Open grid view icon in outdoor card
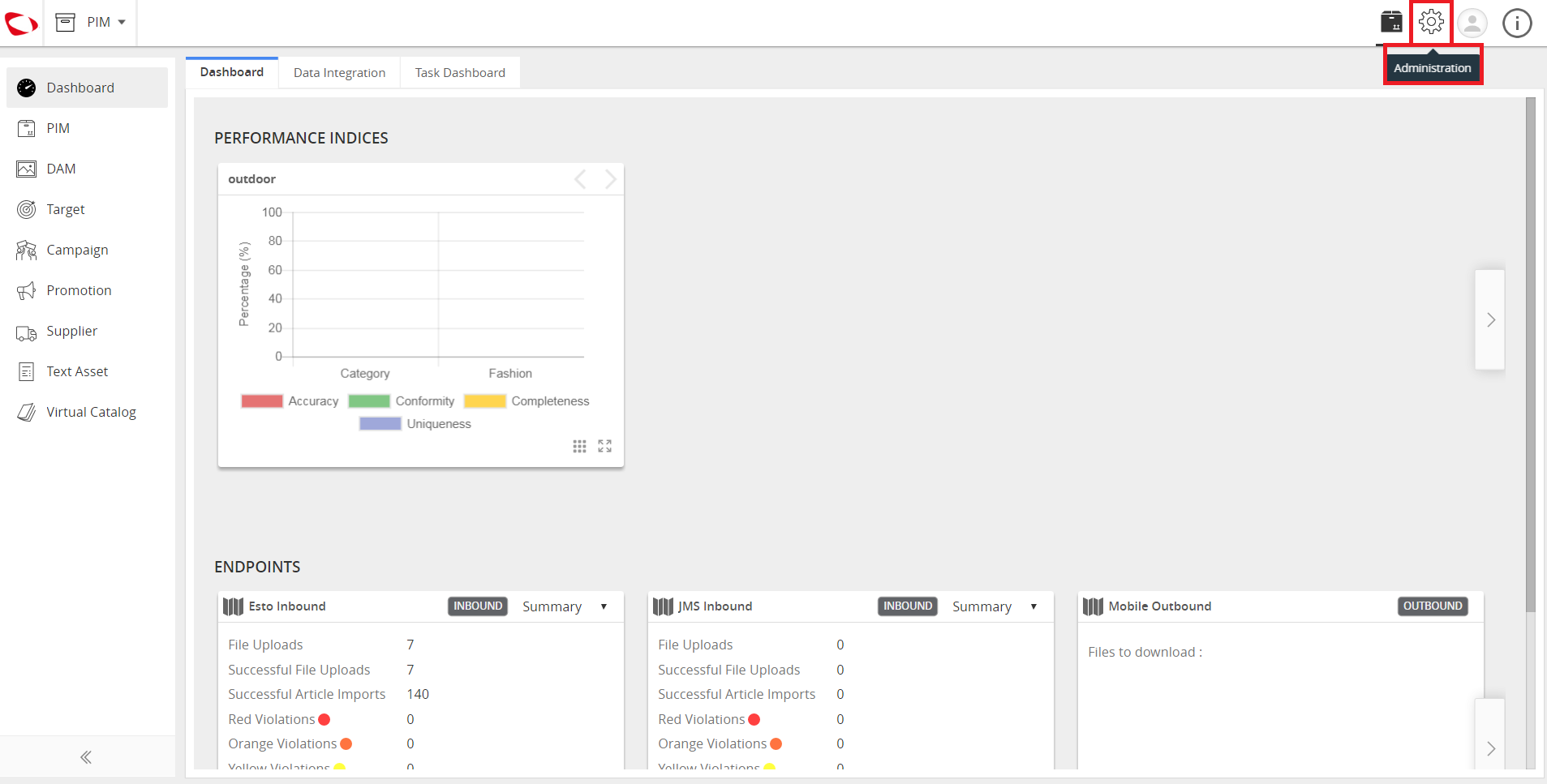Viewport: 1547px width, 784px height. click(x=579, y=447)
